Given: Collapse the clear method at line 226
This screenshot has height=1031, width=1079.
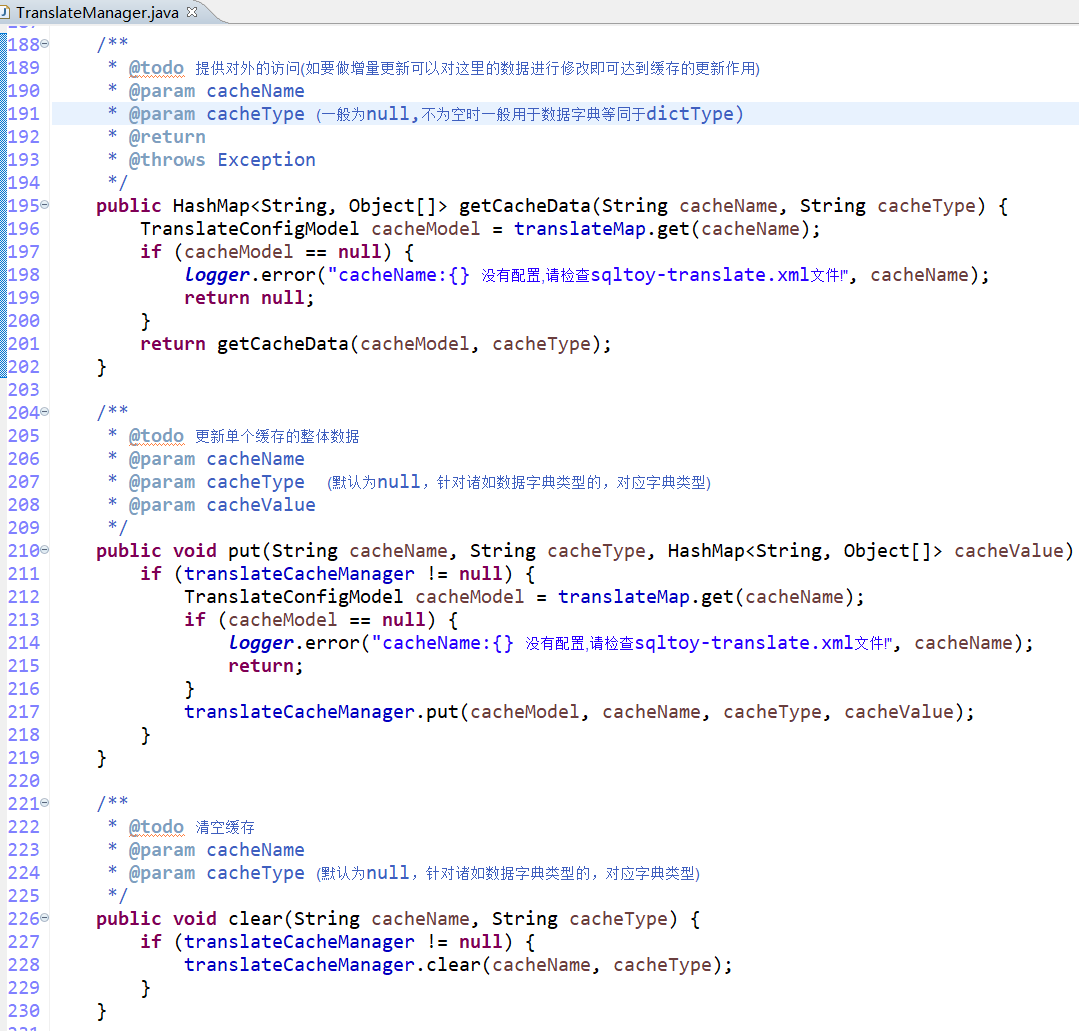Looking at the screenshot, I should pyautogui.click(x=45, y=917).
